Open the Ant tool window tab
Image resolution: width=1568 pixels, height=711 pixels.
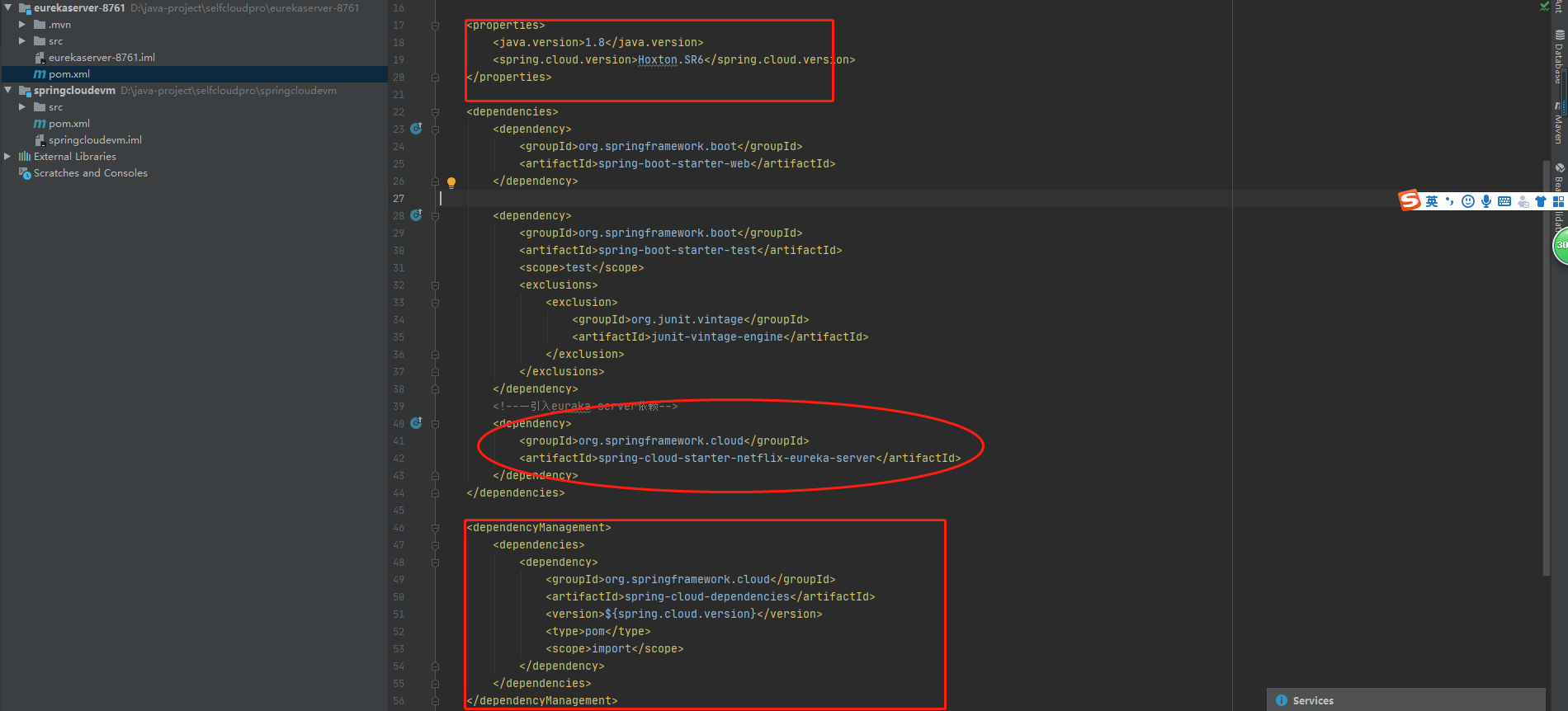[1559, 7]
